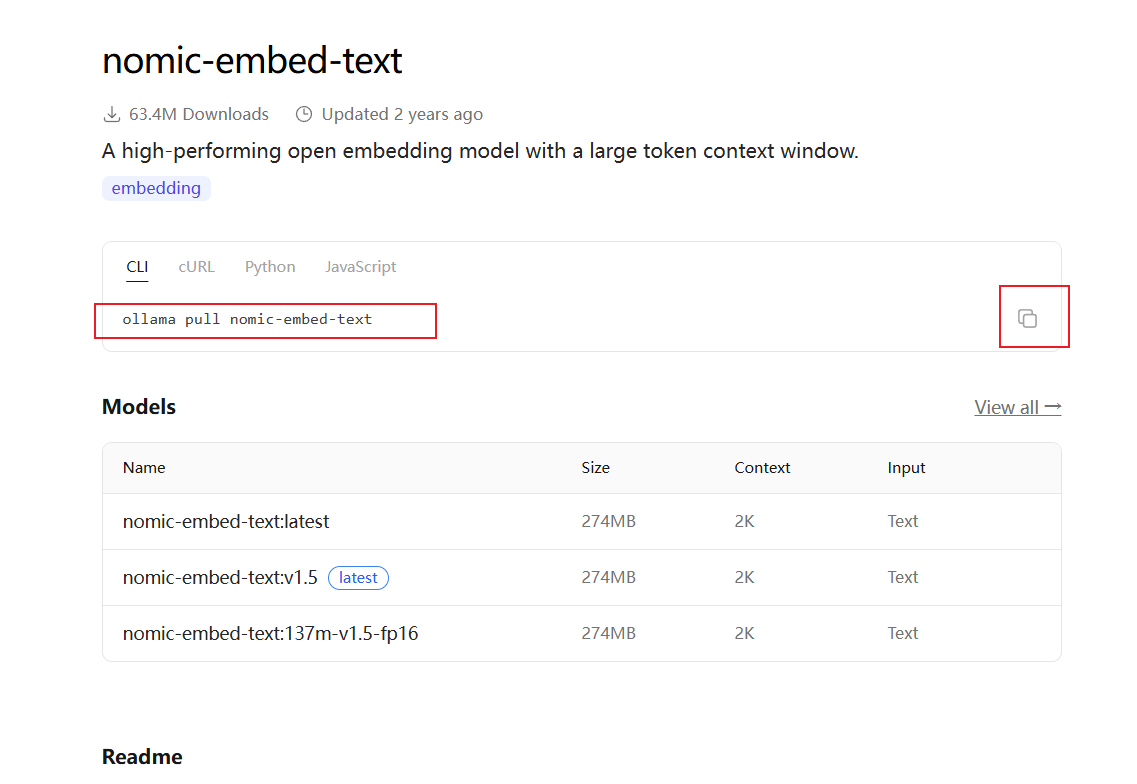Switch to the cURL tab
1137x784 pixels.
click(x=197, y=267)
